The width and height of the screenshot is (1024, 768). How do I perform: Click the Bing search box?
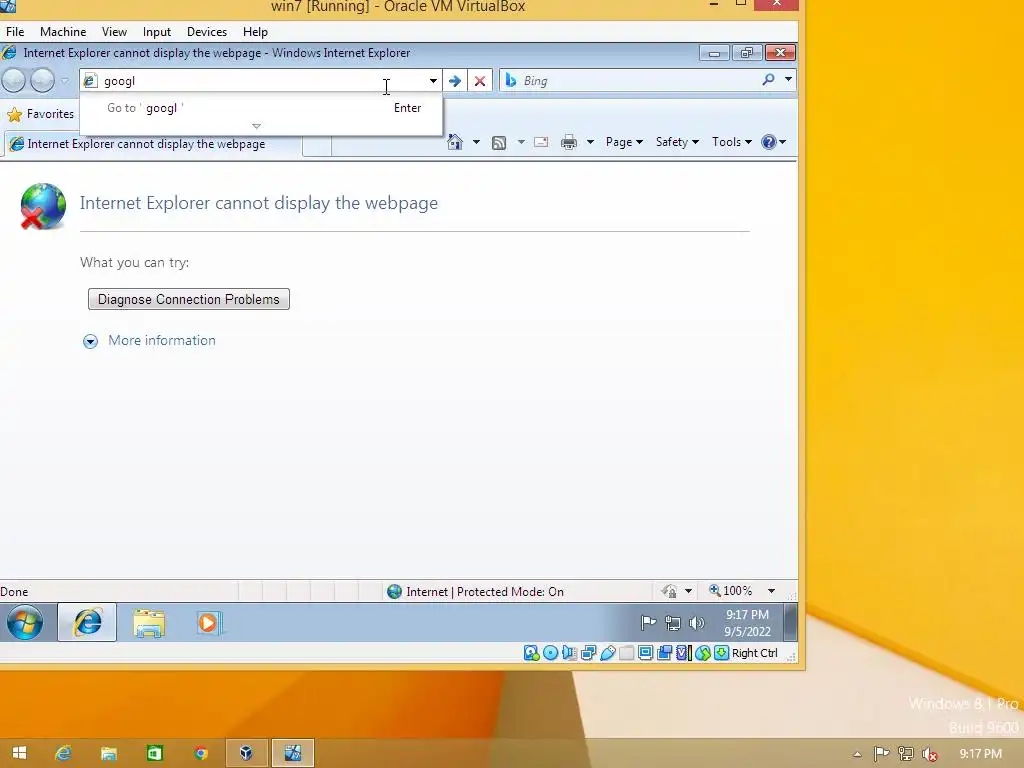point(630,80)
